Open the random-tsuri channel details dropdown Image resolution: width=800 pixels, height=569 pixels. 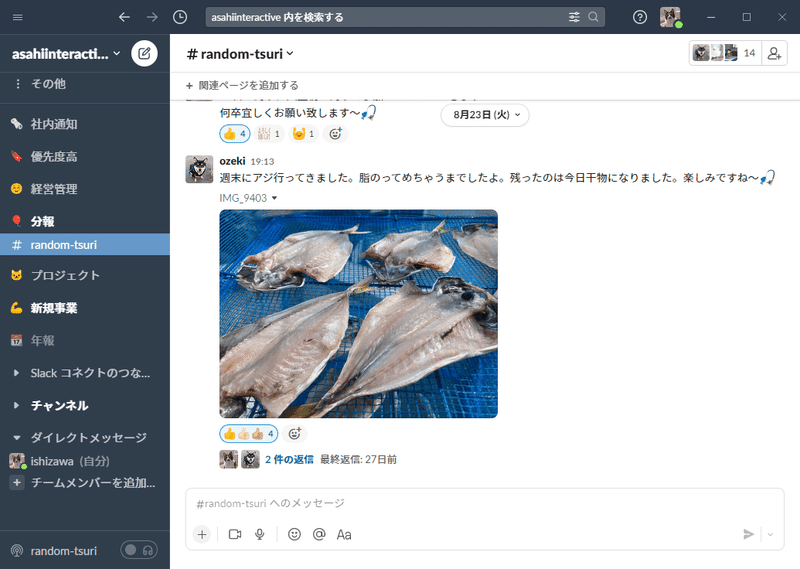240,54
